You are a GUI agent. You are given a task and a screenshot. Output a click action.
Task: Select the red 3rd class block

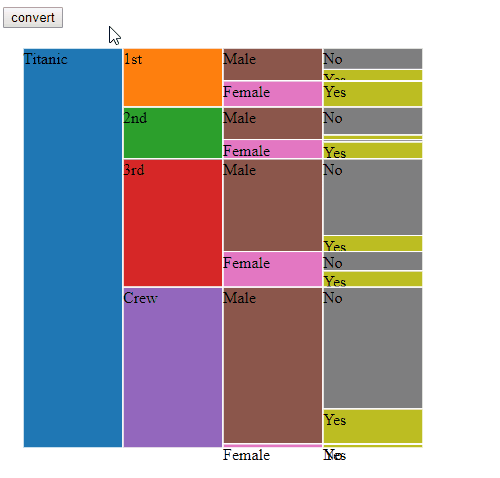[x=173, y=223]
